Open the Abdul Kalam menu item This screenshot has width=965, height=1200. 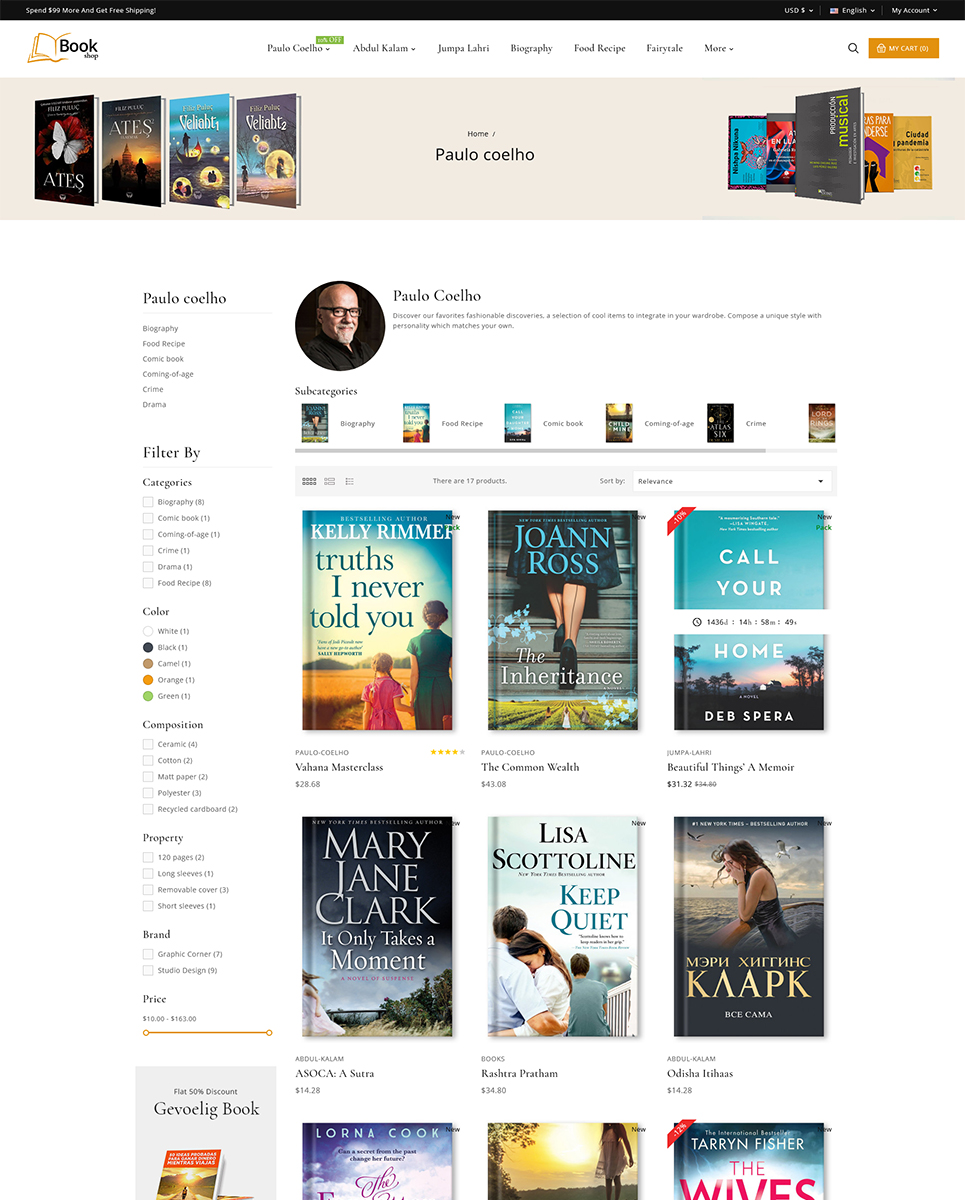coord(384,48)
